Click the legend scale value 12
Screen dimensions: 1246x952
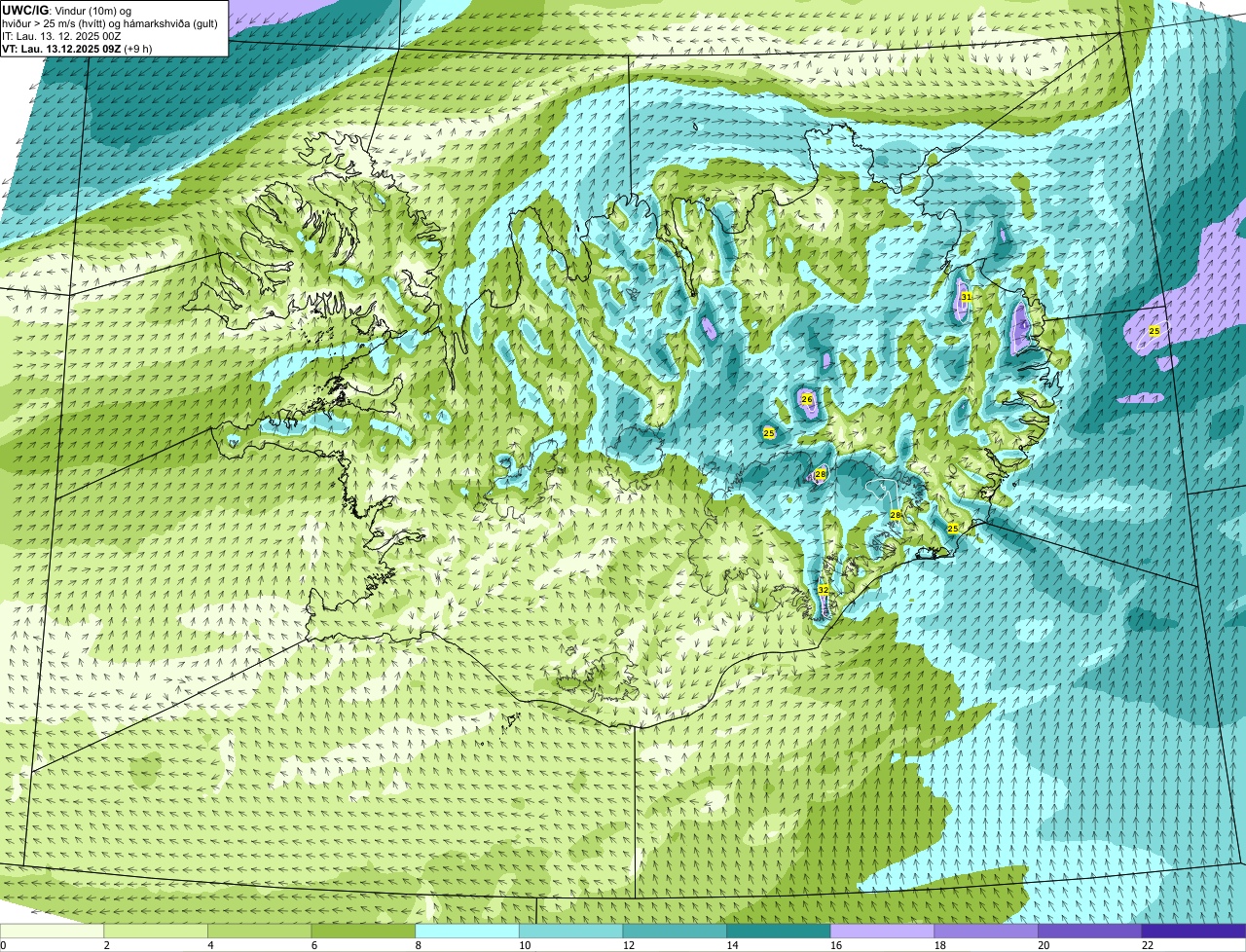pyautogui.click(x=629, y=945)
